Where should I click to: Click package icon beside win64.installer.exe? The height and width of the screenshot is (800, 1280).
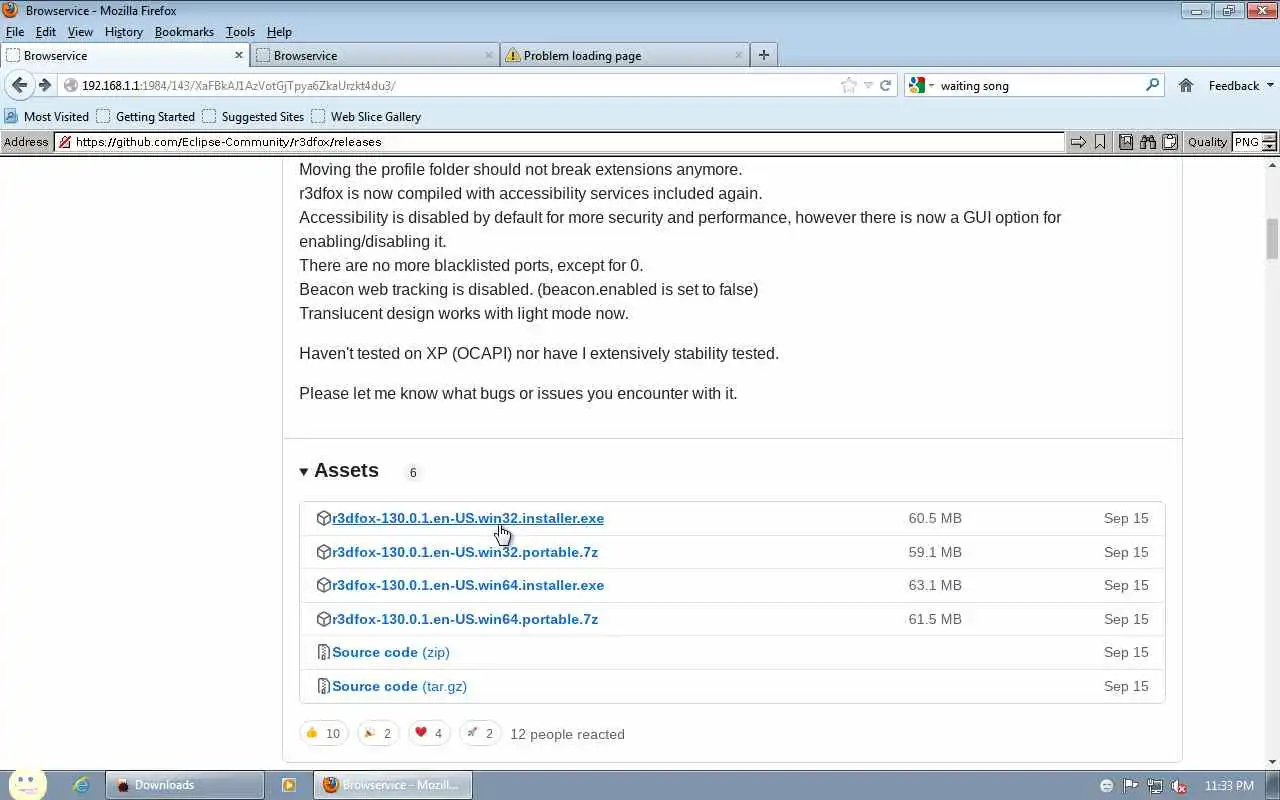point(323,585)
